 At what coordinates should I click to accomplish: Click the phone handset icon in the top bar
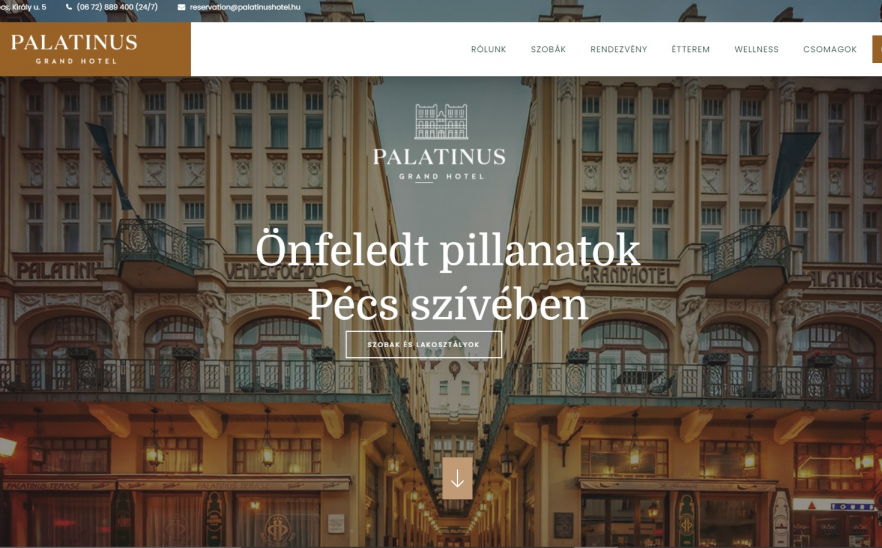(69, 7)
